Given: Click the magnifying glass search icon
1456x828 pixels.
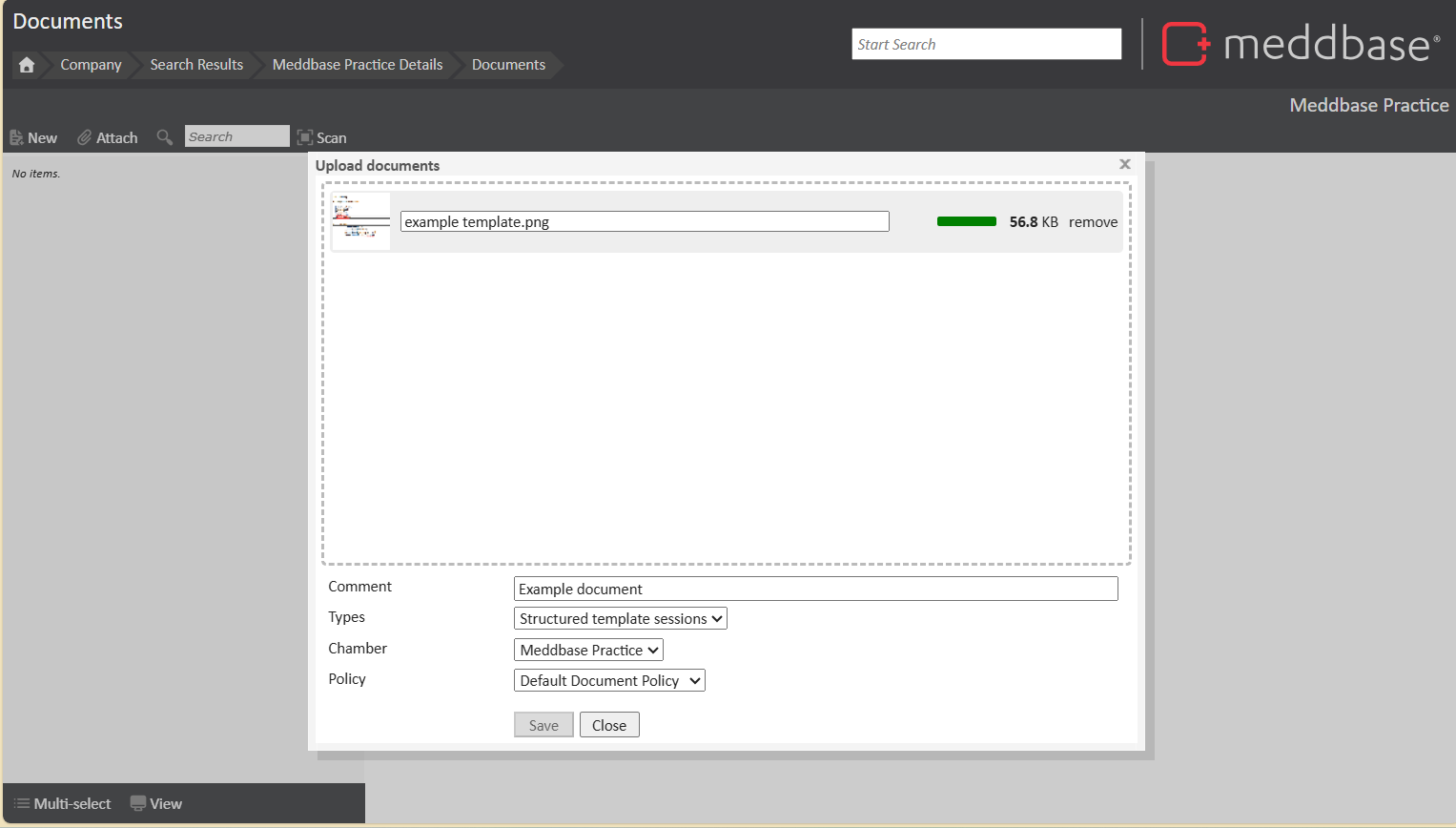Looking at the screenshot, I should tap(165, 137).
